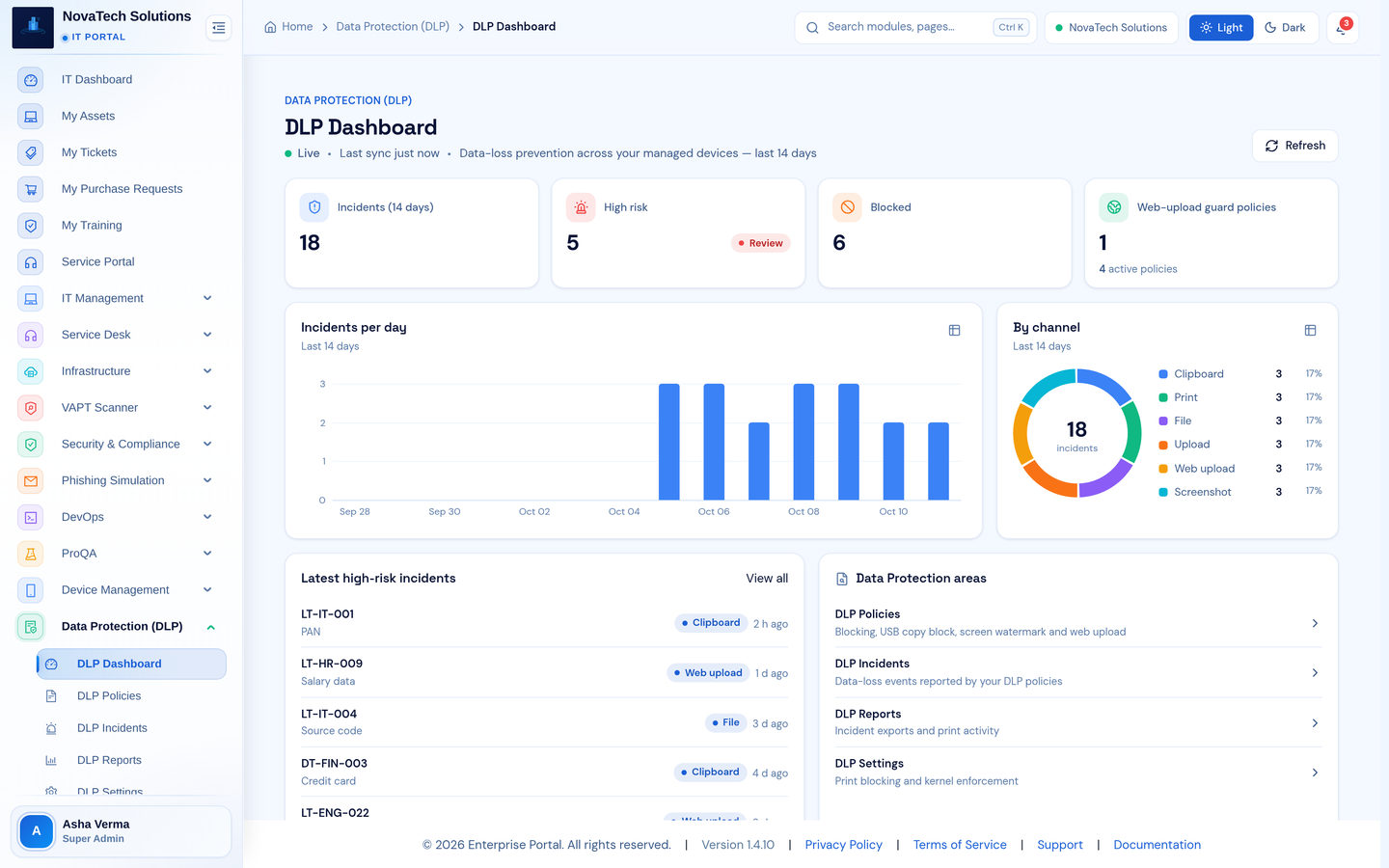The height and width of the screenshot is (868, 1389).
Task: Click the VAPT Scanner shield icon
Action: (31, 408)
